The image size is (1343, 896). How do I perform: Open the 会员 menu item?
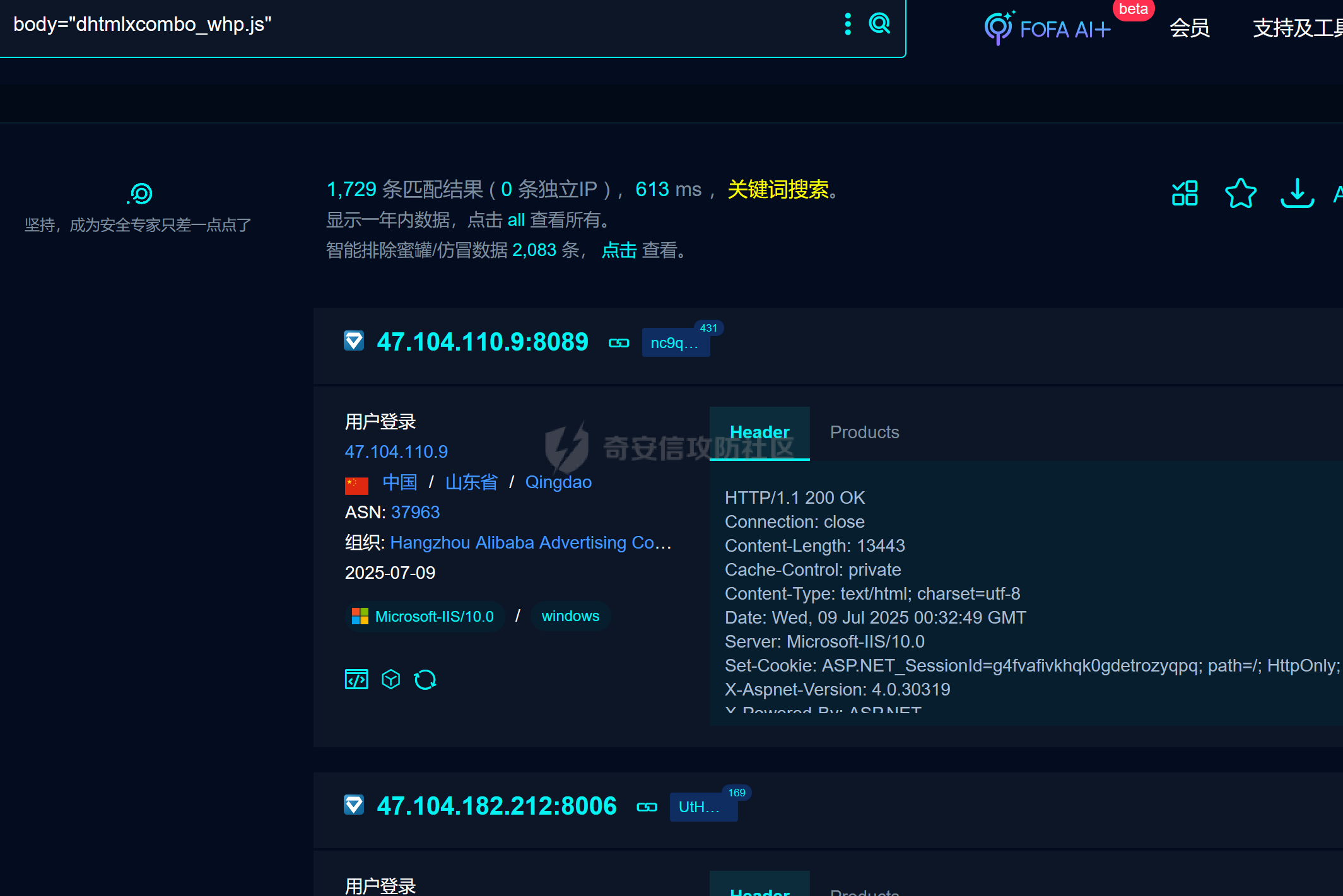pos(1190,28)
